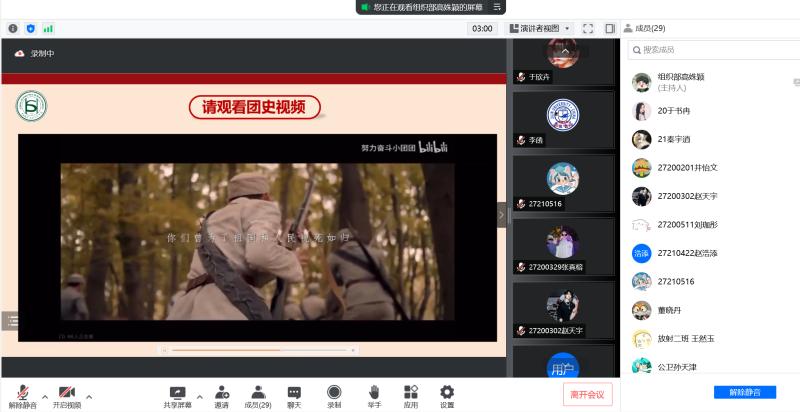
Task: Enter full screen mode from top bar
Action: [588, 28]
